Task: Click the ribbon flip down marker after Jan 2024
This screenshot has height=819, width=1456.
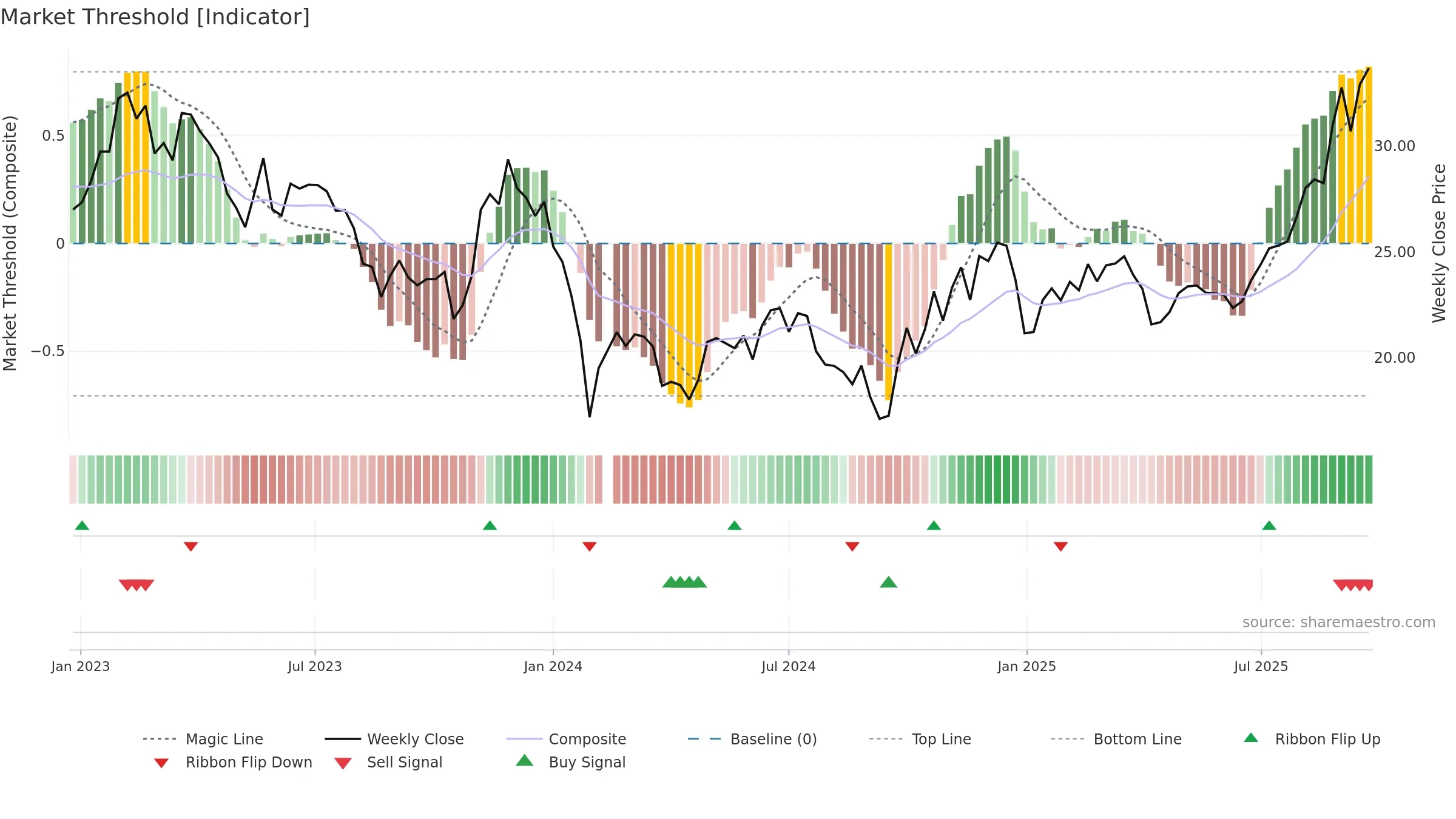Action: [x=589, y=547]
